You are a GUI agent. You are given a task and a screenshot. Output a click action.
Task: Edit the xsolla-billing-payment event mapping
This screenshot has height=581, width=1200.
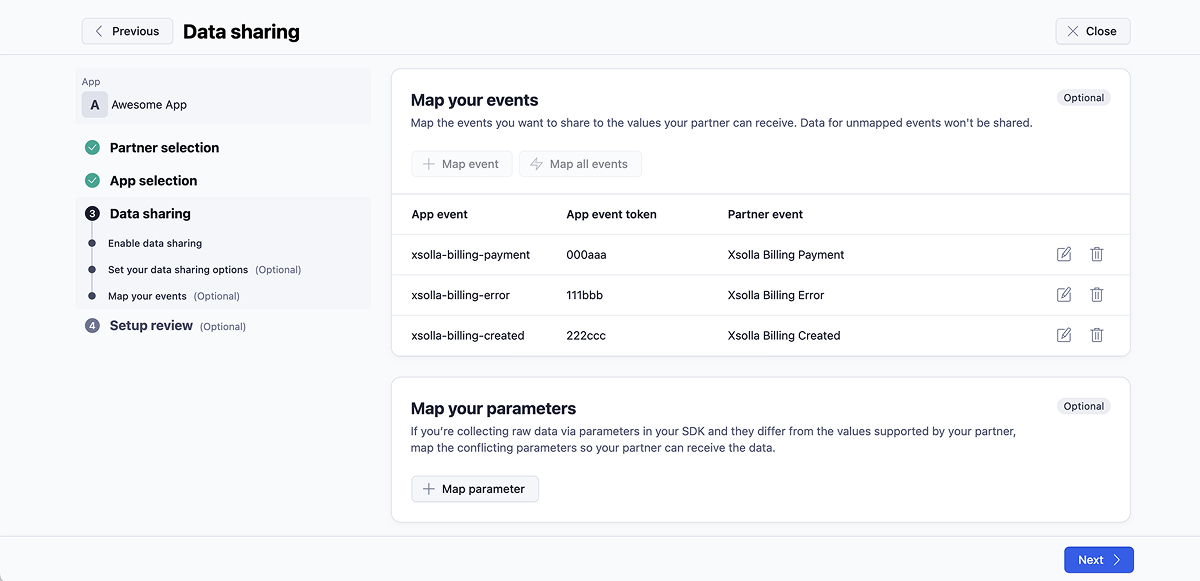[x=1064, y=254]
